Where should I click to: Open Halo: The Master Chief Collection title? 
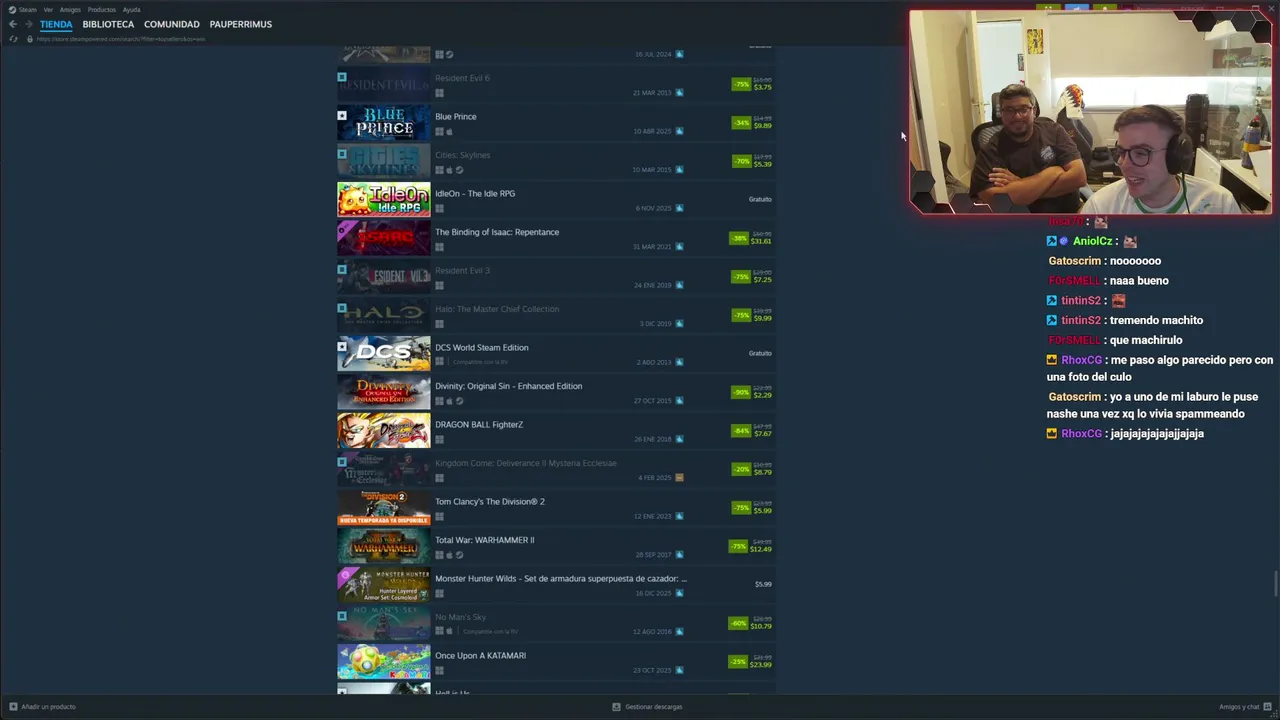[497, 309]
